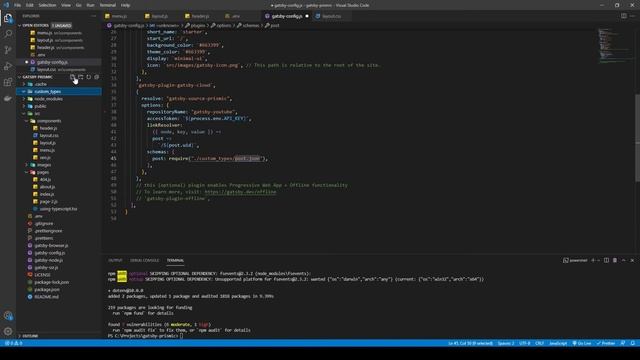The height and width of the screenshot is (360, 640).
Task: Click errors and warnings count in status bar
Action: pyautogui.click(x=14, y=343)
